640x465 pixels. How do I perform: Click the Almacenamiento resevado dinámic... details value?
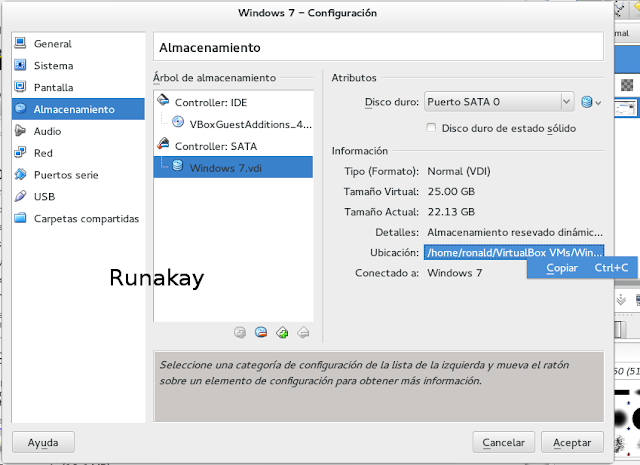[515, 232]
